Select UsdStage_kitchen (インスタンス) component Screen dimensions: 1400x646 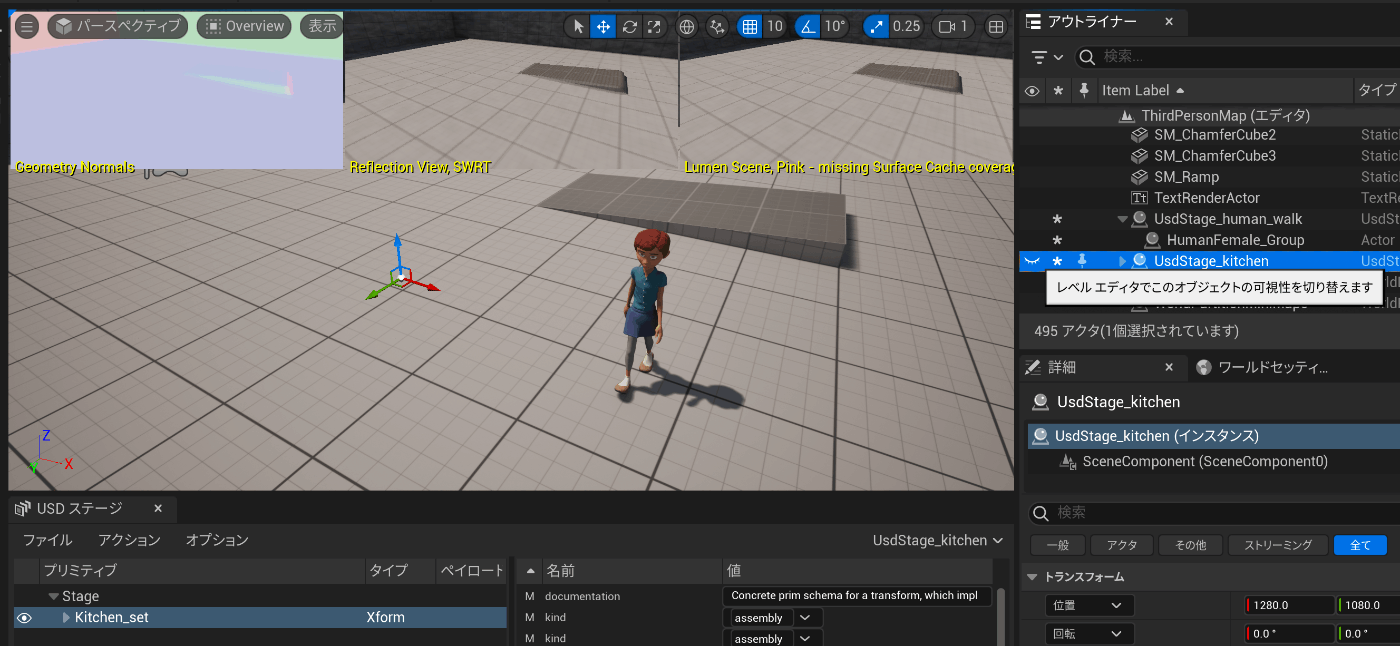(1214, 436)
